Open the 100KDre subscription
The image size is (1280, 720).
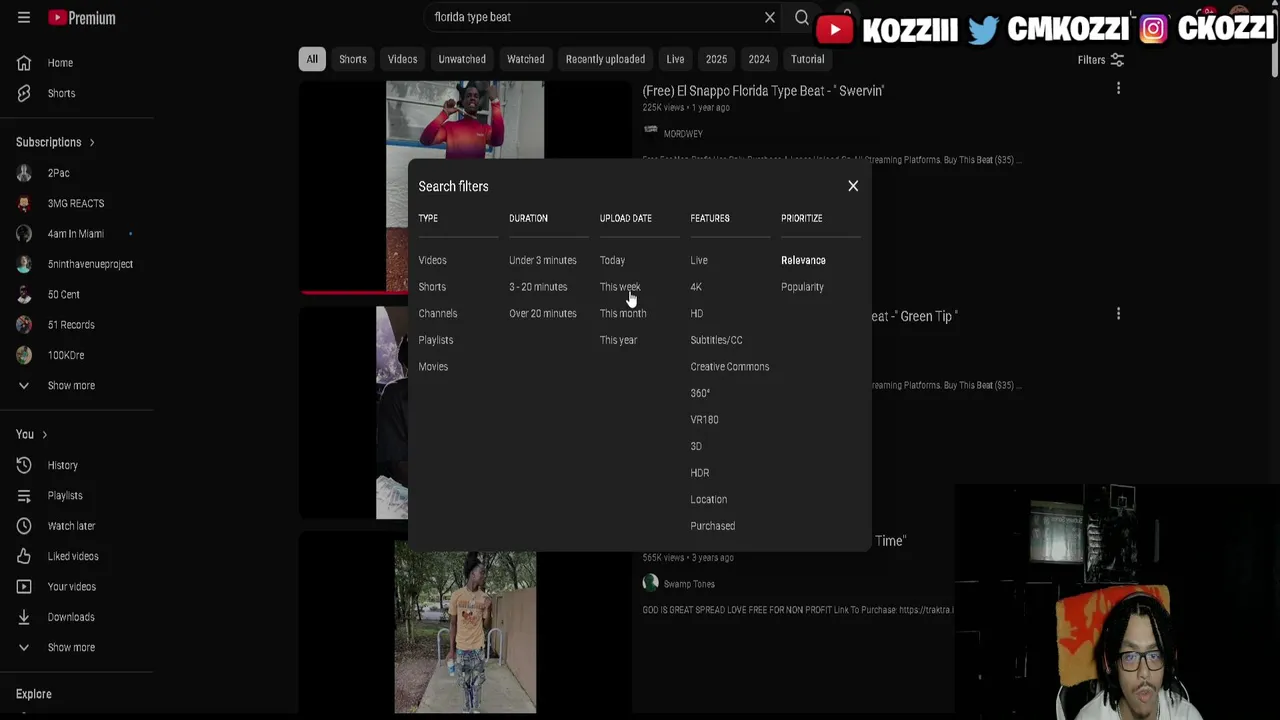click(66, 355)
